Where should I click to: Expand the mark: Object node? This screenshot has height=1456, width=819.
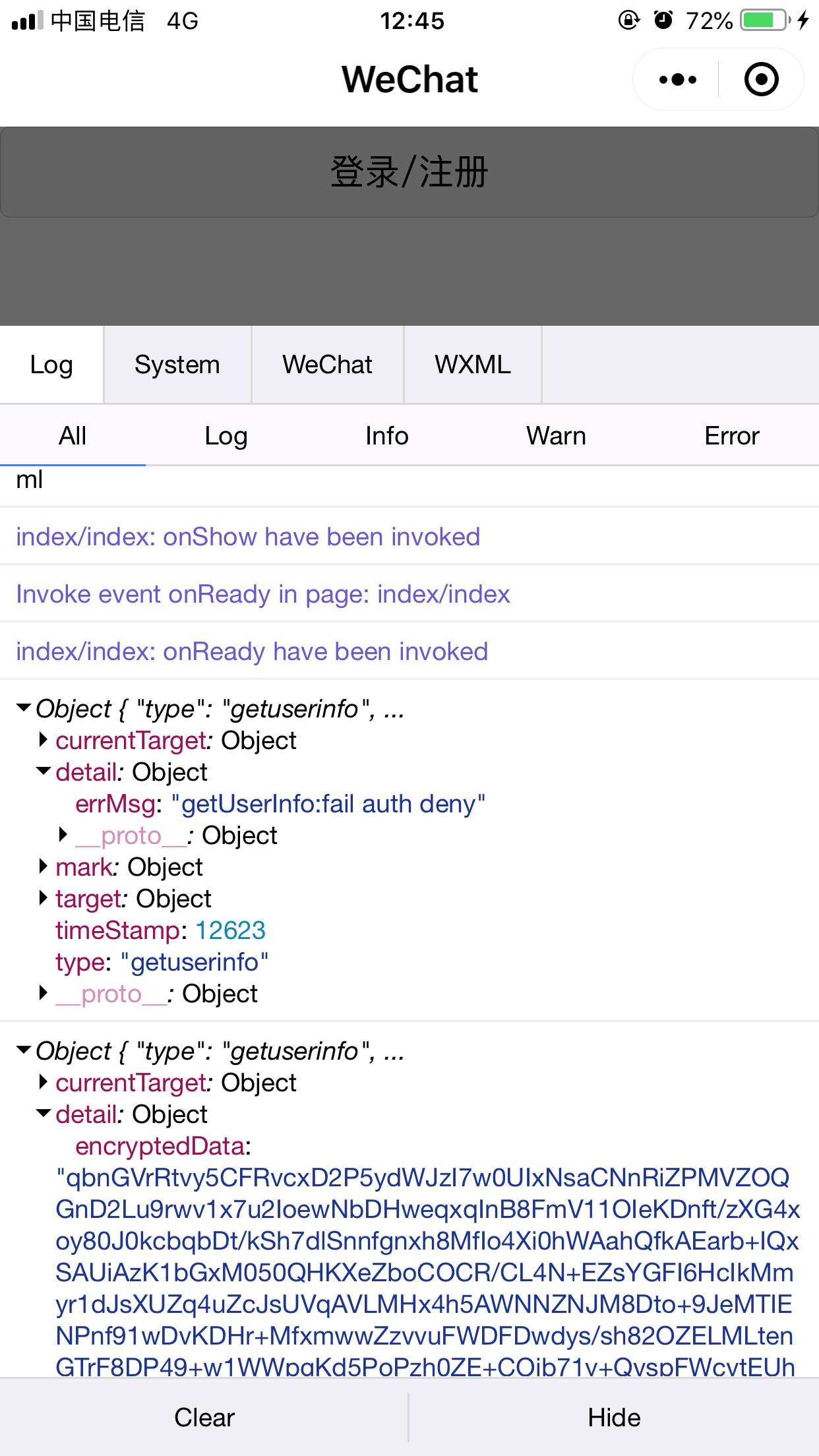(44, 866)
